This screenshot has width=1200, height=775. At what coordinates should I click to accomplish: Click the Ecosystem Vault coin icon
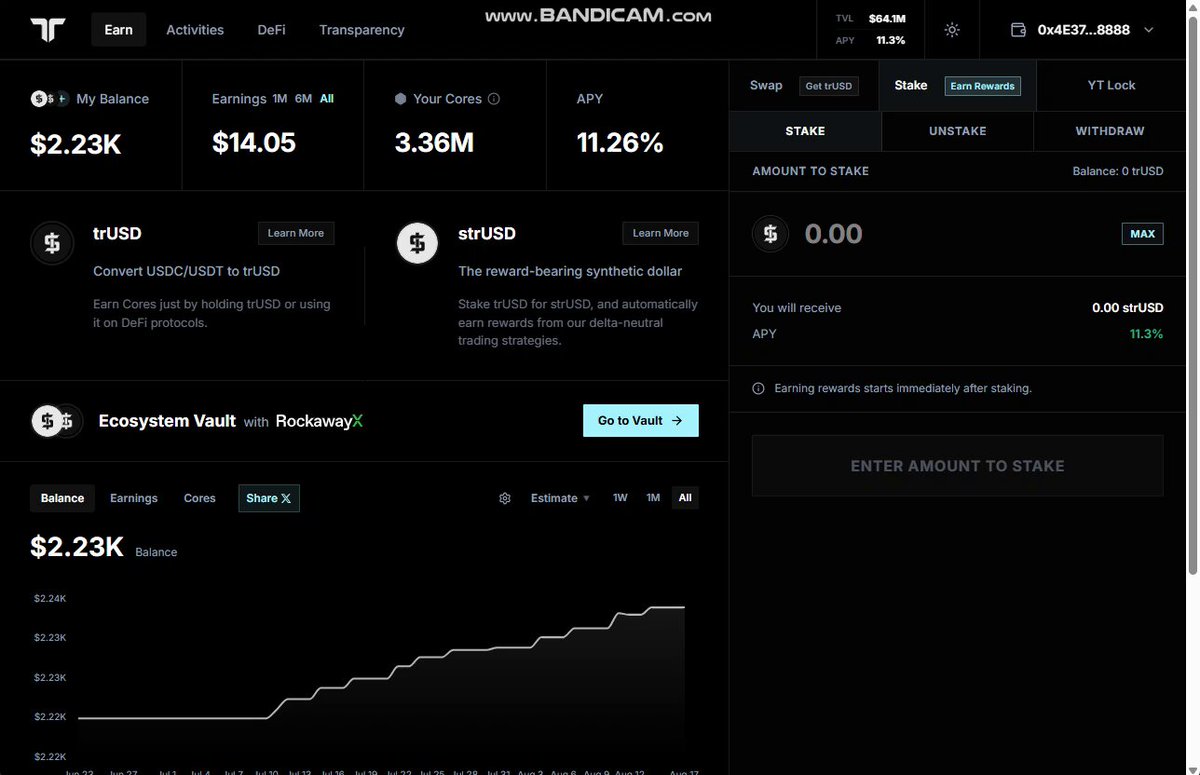pos(56,421)
